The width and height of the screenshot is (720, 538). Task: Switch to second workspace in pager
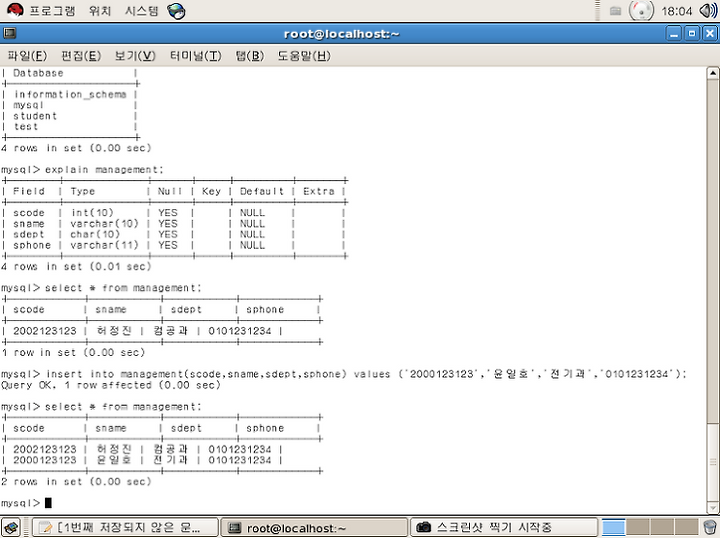point(637,527)
